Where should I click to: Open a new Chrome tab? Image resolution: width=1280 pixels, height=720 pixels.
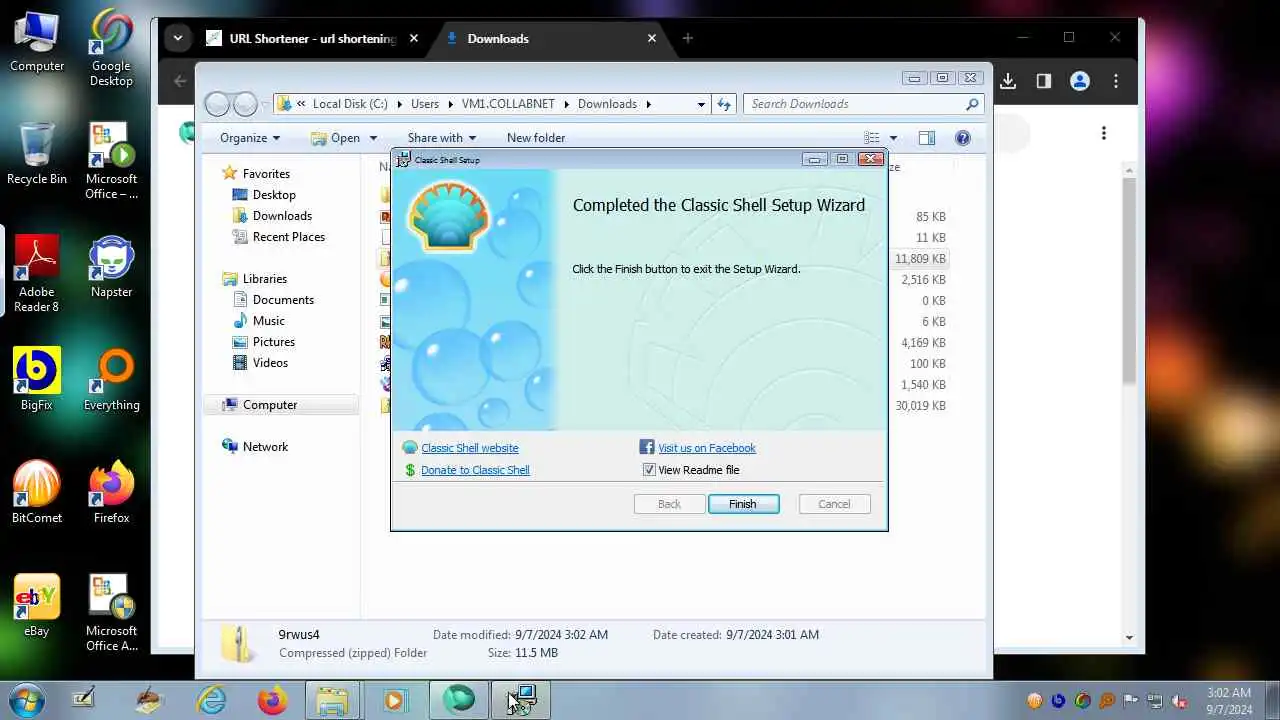(x=687, y=38)
